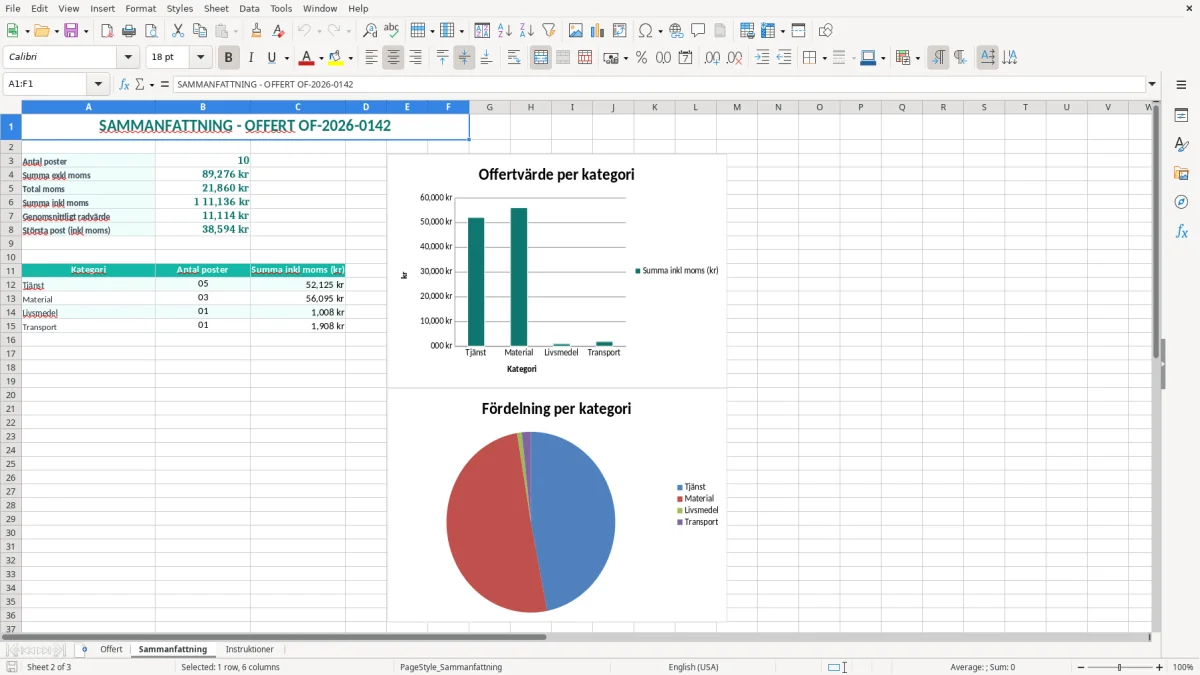Viewport: 1200px width, 675px height.
Task: Cut the selection with scissors icon
Action: (178, 31)
